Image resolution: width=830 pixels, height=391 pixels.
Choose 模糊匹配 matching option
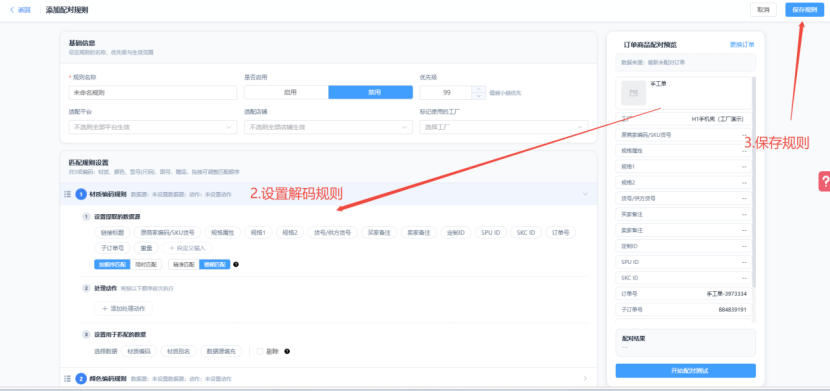215,265
